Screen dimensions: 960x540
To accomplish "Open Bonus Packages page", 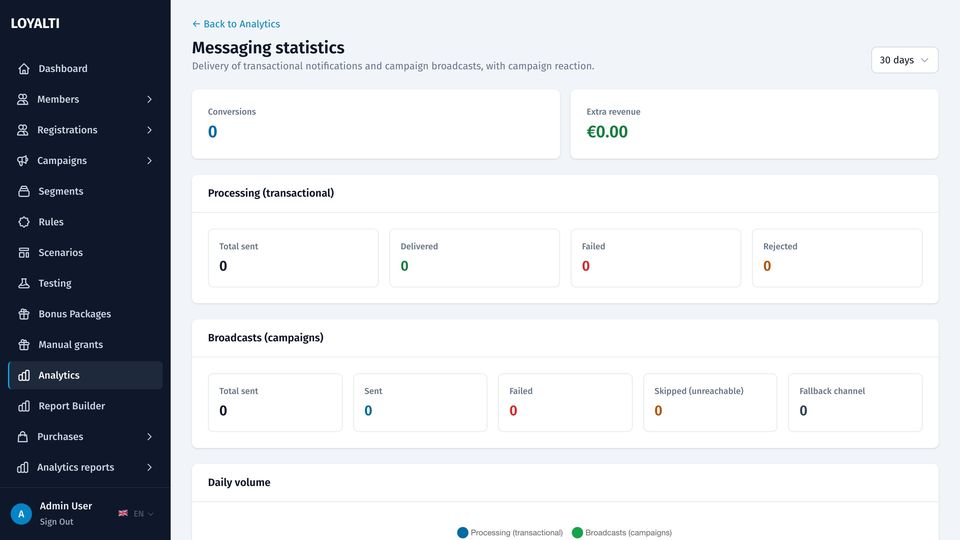I will click(85, 313).
